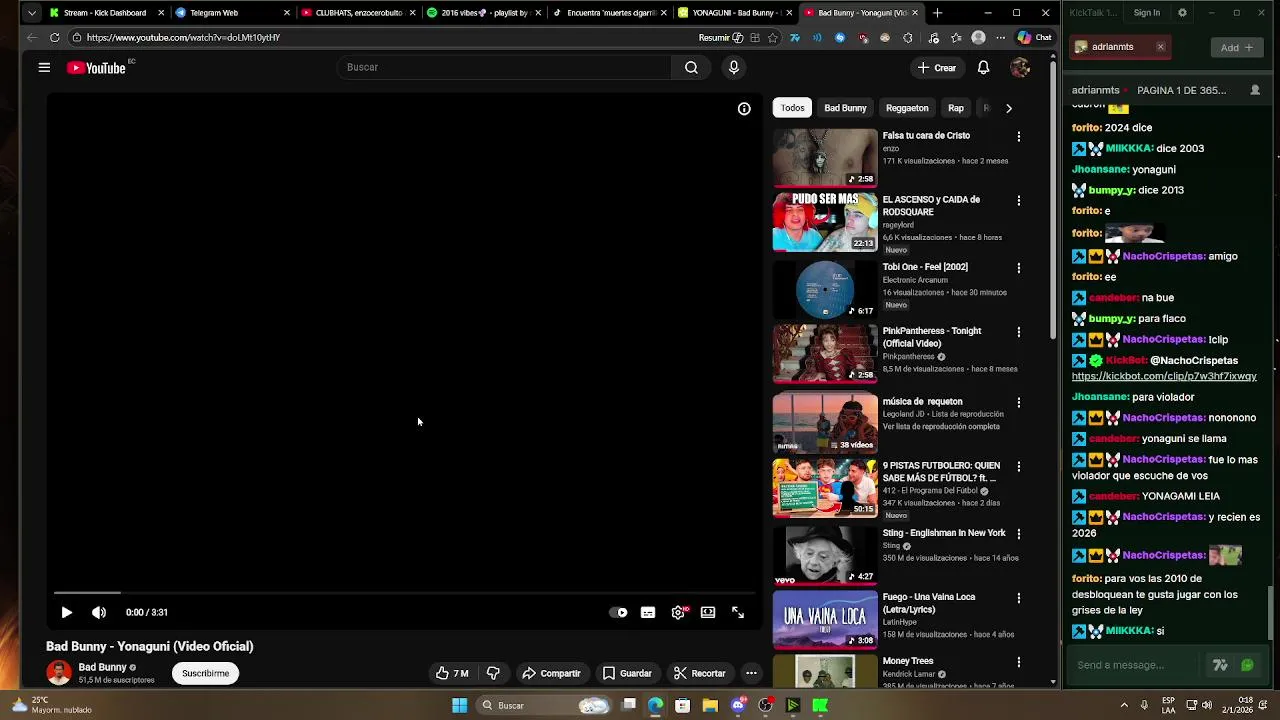This screenshot has width=1280, height=720.
Task: Open options for PinkPantheress Tonight video
Action: pyautogui.click(x=1019, y=332)
